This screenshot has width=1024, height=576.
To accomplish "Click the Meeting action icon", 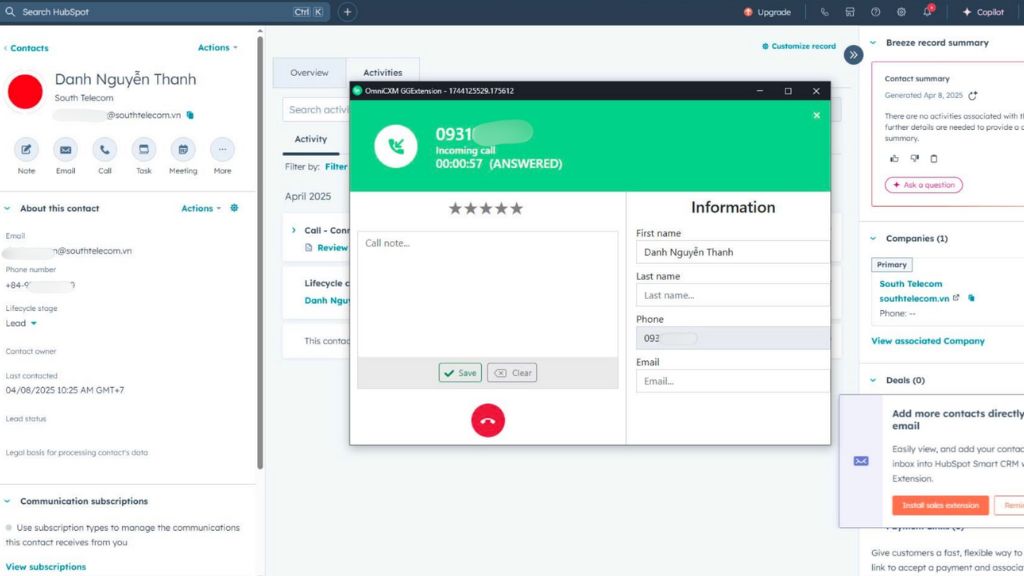I will pos(183,150).
